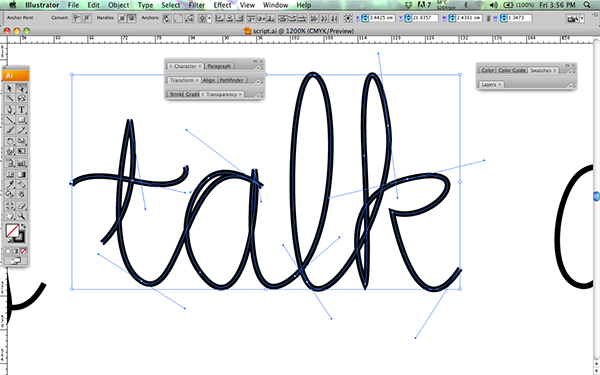Open the Align tab

click(x=209, y=80)
